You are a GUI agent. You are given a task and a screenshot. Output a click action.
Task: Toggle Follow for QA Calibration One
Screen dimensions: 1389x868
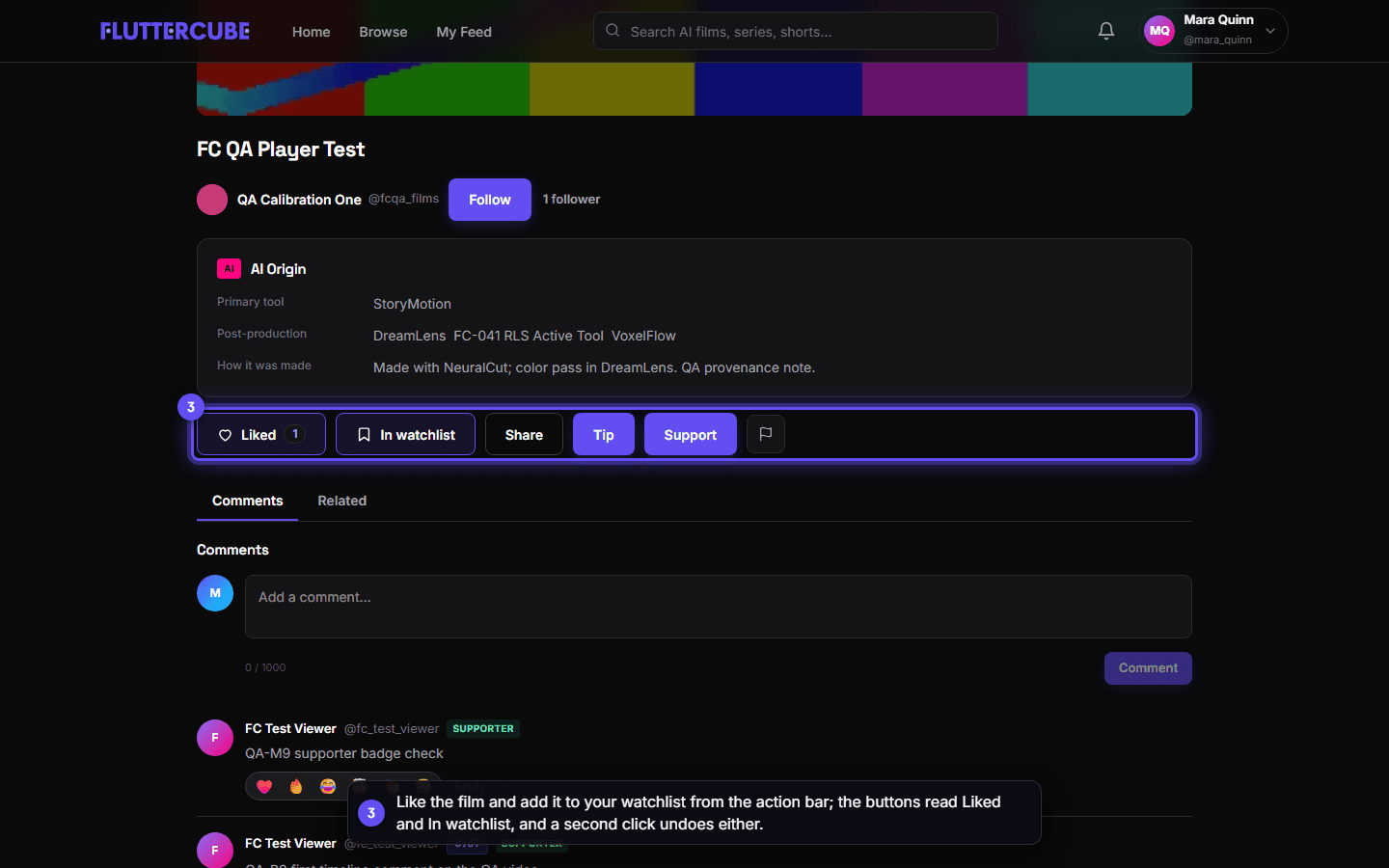coord(490,200)
